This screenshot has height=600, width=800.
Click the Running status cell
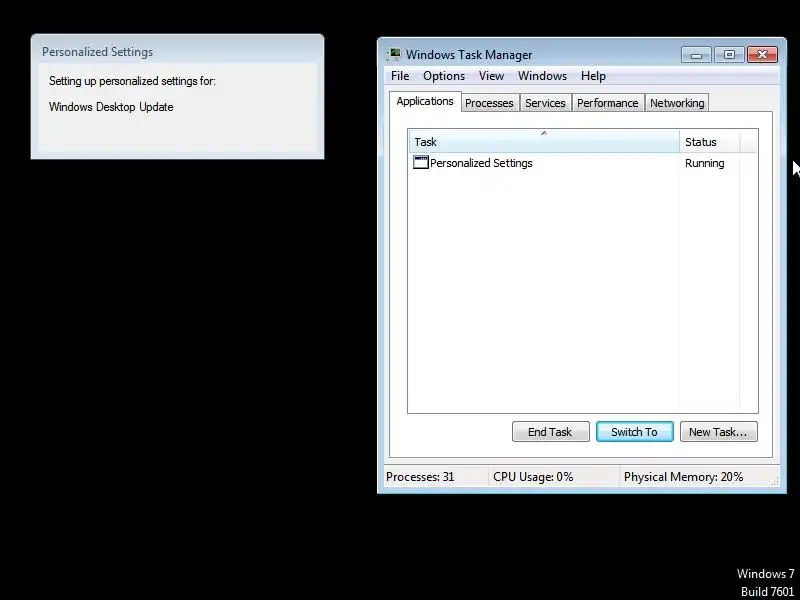[x=705, y=163]
